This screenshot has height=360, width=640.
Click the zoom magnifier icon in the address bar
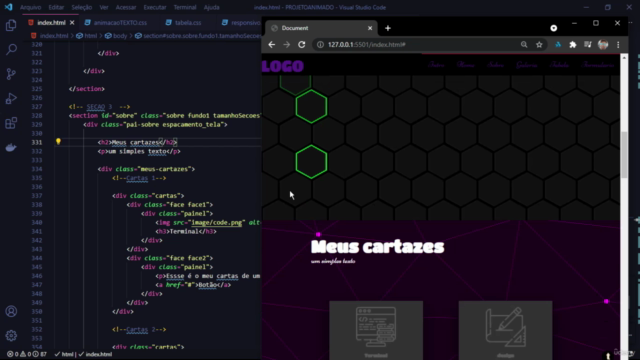click(524, 44)
